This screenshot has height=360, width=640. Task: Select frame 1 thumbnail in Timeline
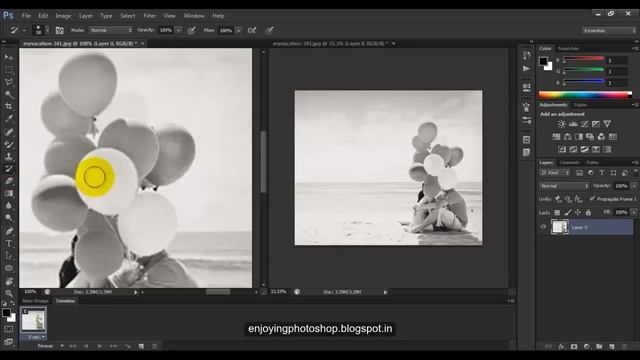(33, 320)
